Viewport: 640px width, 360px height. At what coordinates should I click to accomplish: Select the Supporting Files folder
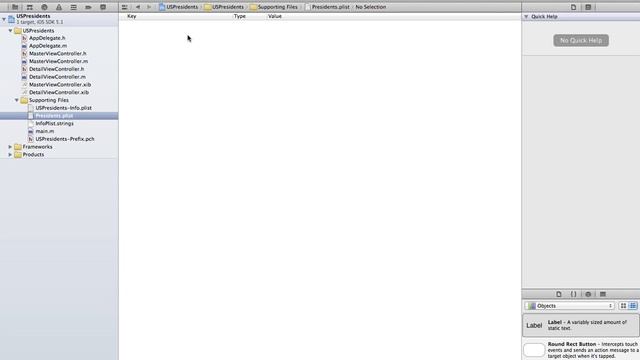pyautogui.click(x=49, y=100)
